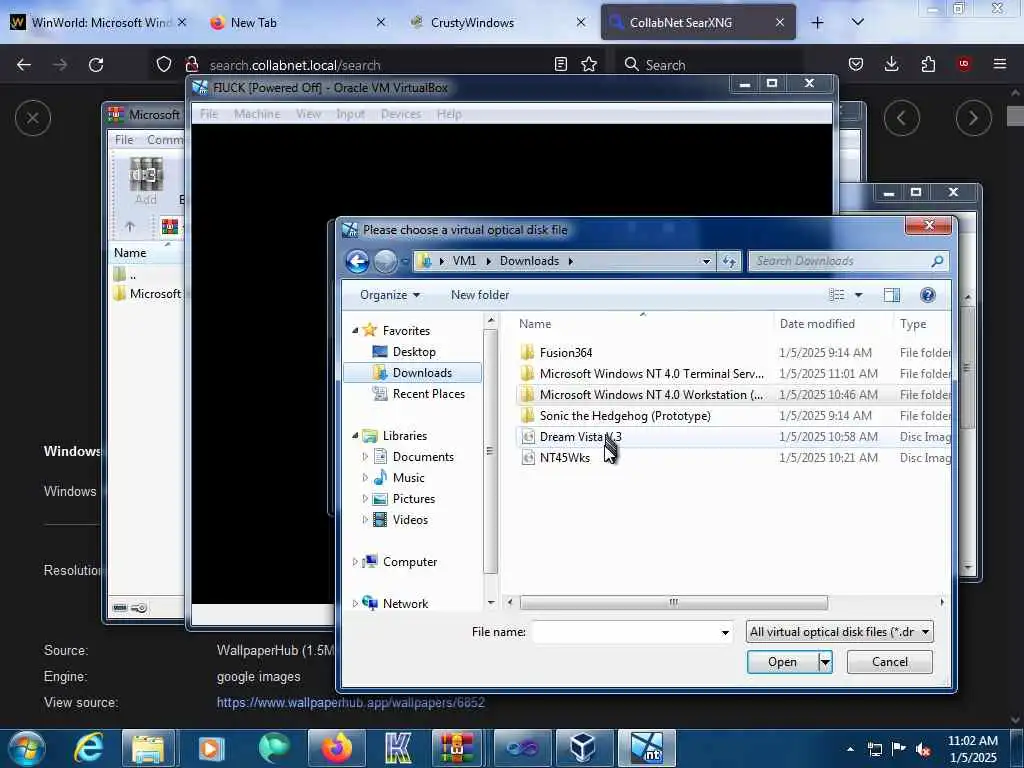This screenshot has width=1024, height=768.
Task: Open the view options dropdown arrow
Action: (x=859, y=295)
